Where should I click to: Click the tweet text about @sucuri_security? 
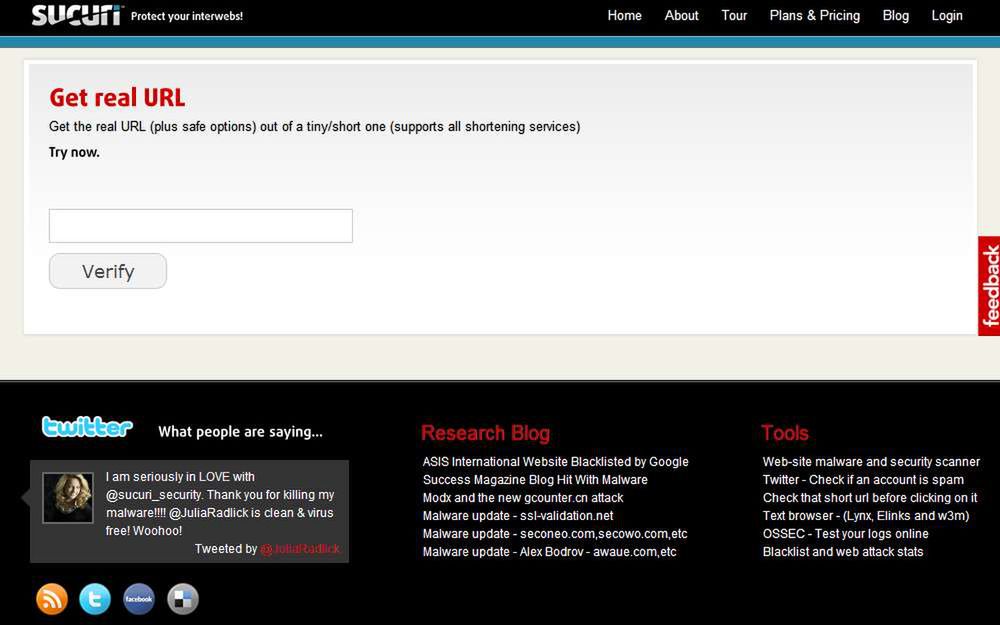(219, 504)
